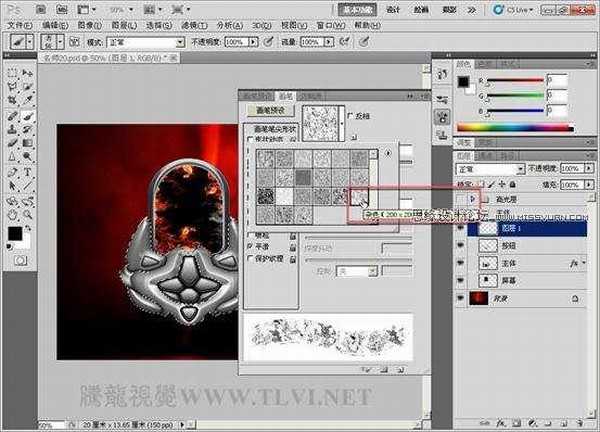
Task: Select the Brush tool in the toolbox
Action: pyautogui.click(x=27, y=115)
